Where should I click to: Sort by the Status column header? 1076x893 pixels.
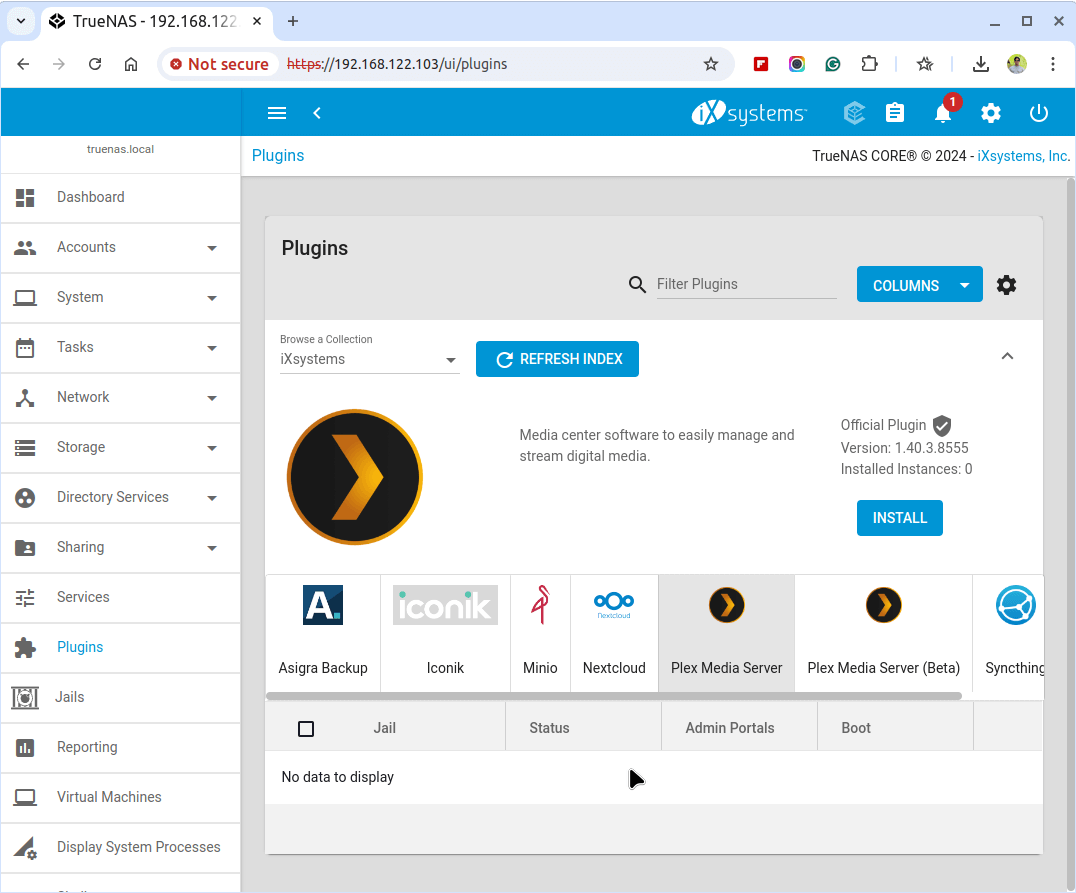click(x=549, y=728)
